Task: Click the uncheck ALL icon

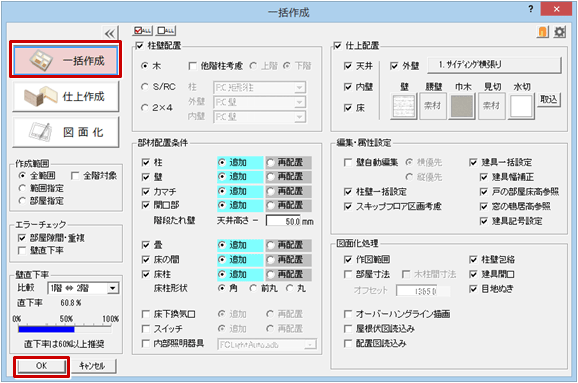Action: 166,31
